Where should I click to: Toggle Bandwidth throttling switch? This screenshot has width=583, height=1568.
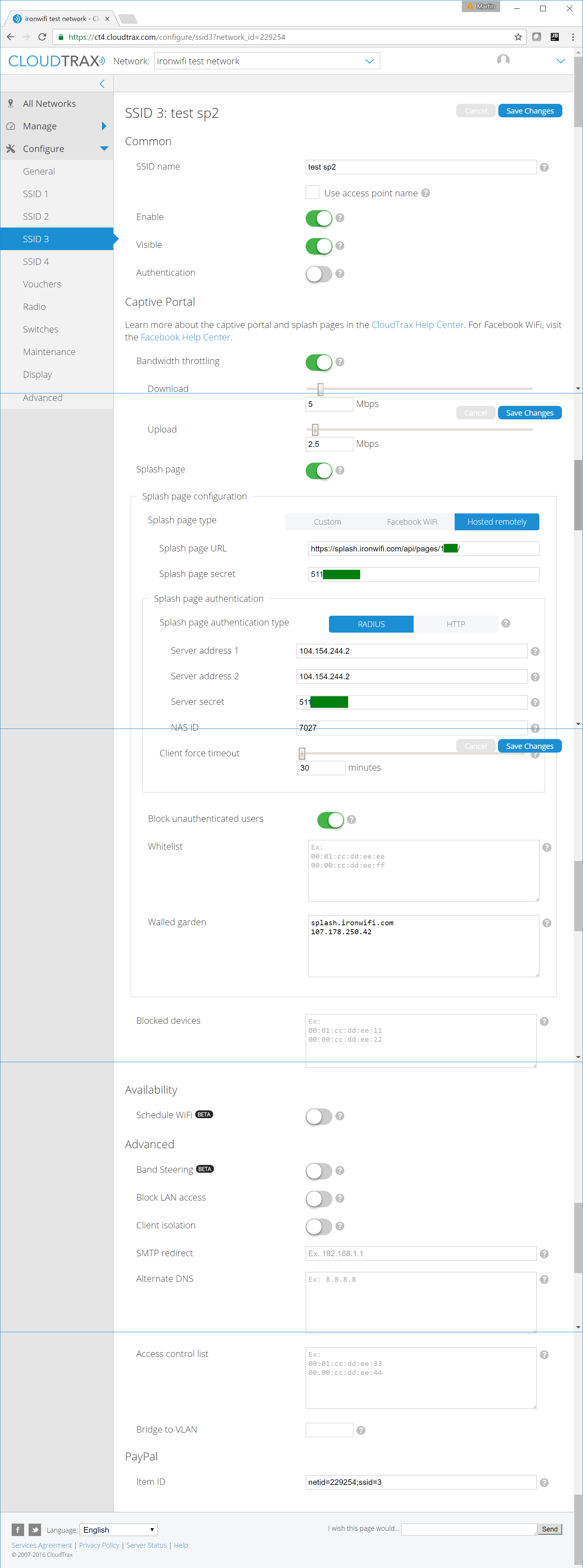pos(319,362)
